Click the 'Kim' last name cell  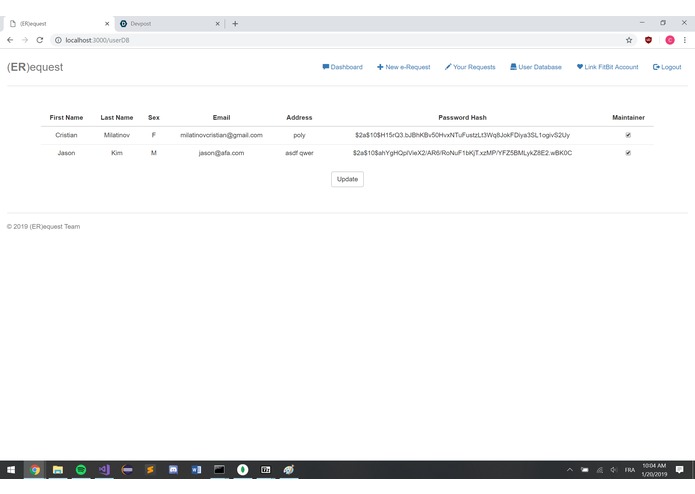click(x=117, y=153)
